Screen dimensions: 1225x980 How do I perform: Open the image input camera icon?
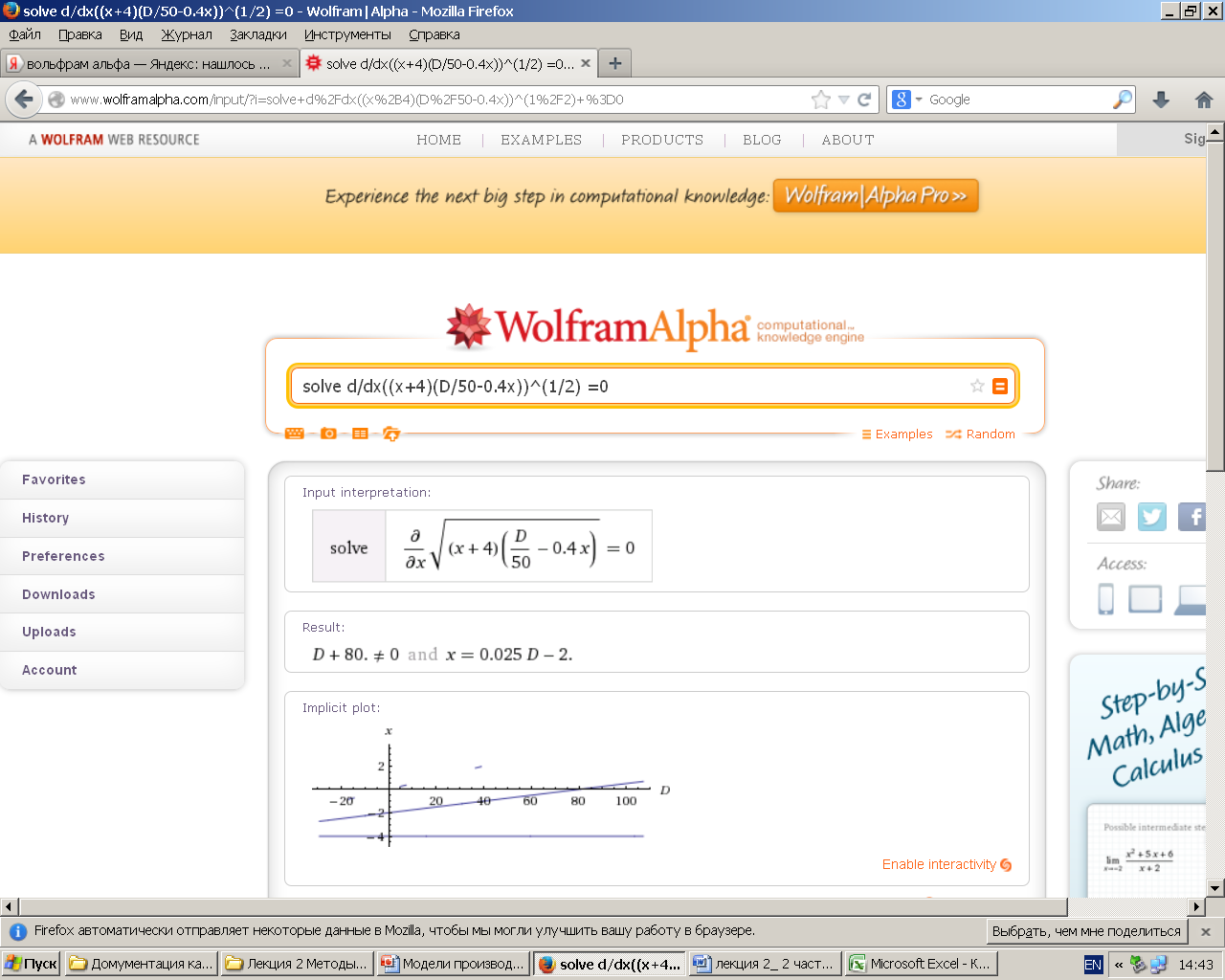click(x=328, y=434)
